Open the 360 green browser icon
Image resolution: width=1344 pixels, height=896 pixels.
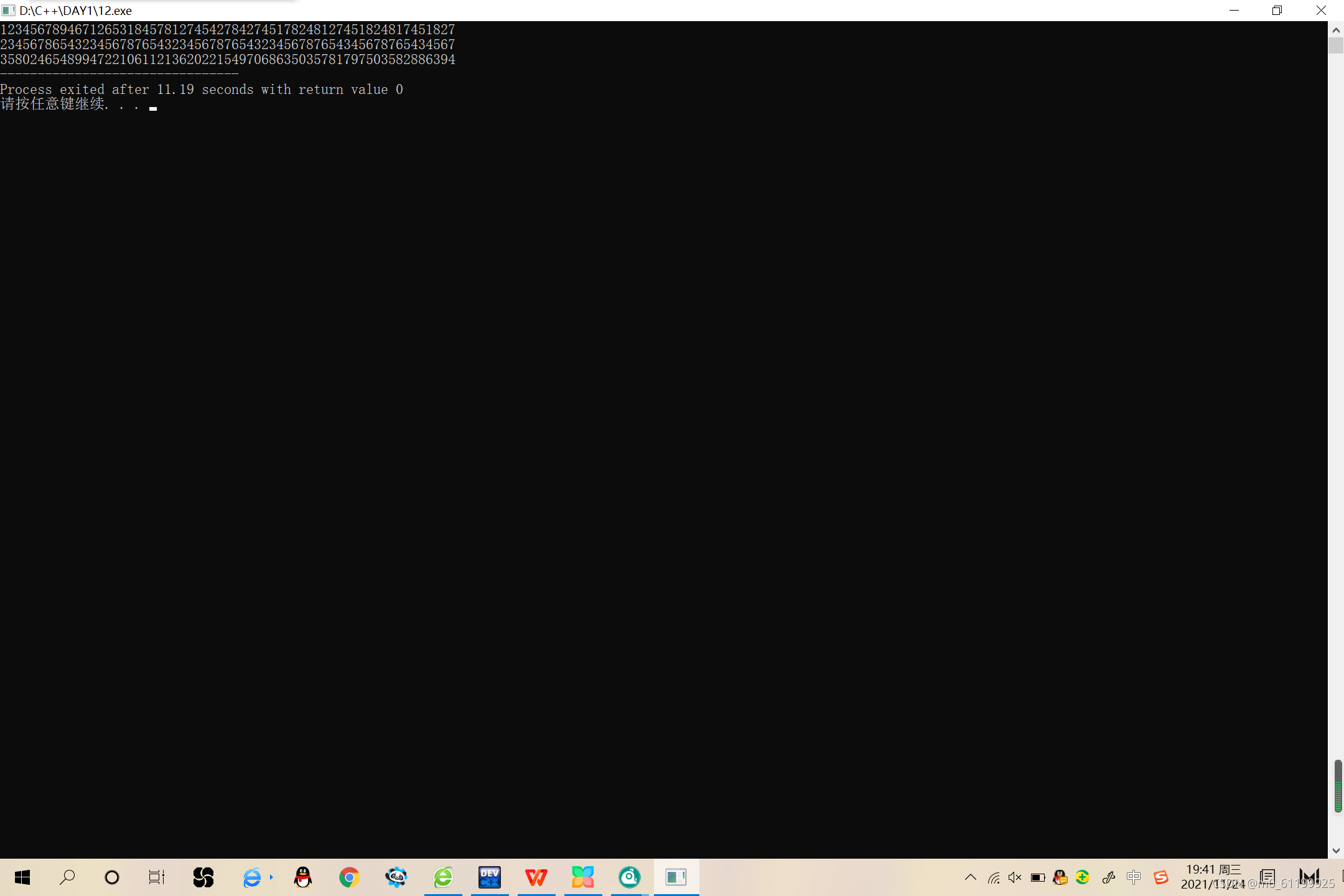[443, 877]
